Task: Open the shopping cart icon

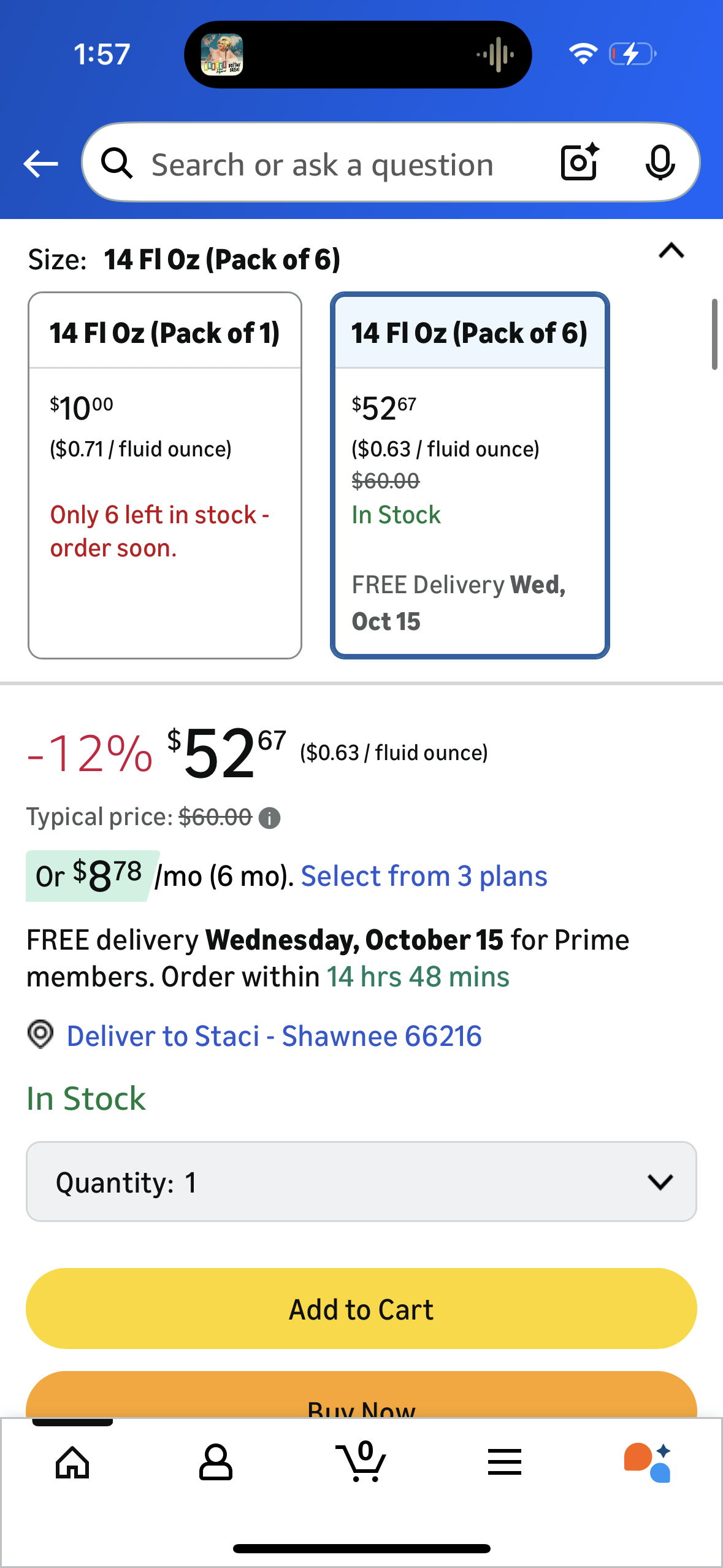Action: (x=361, y=1463)
